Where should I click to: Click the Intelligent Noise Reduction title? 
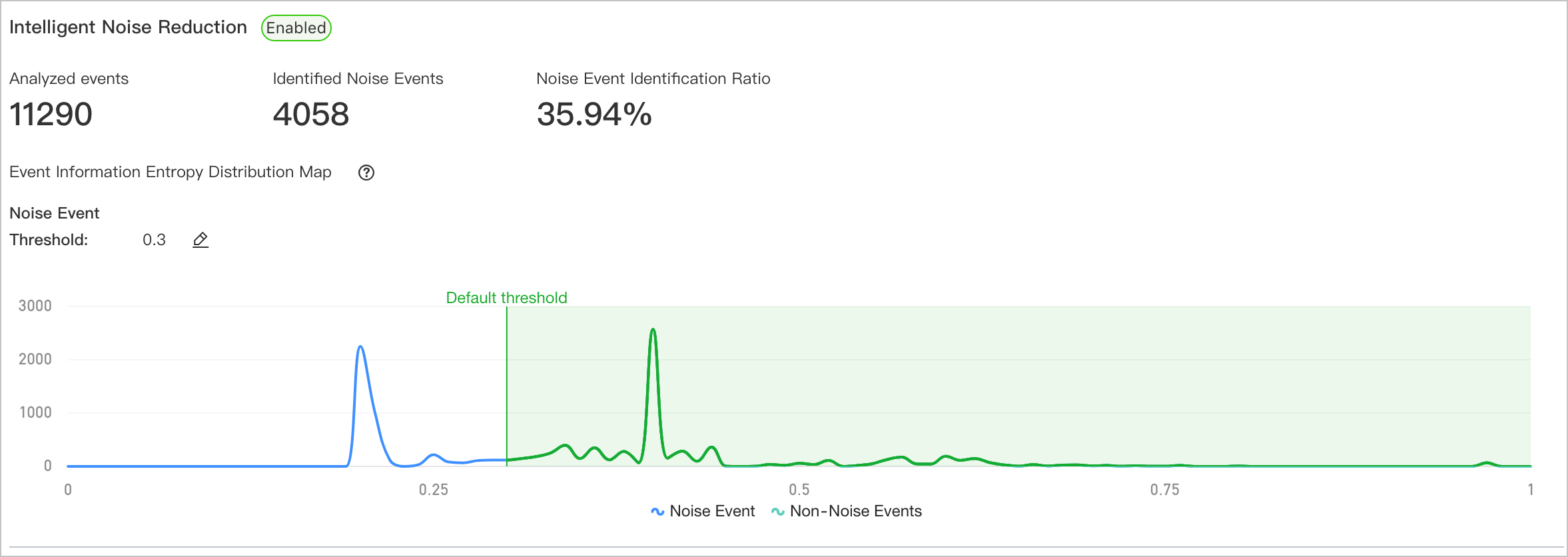(x=129, y=27)
